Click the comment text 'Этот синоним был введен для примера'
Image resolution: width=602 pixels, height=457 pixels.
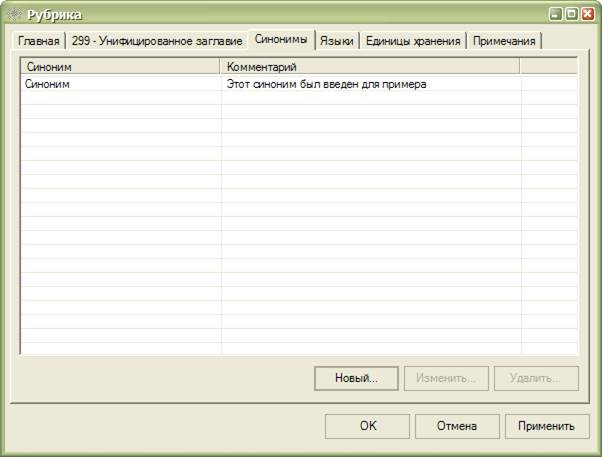326,84
